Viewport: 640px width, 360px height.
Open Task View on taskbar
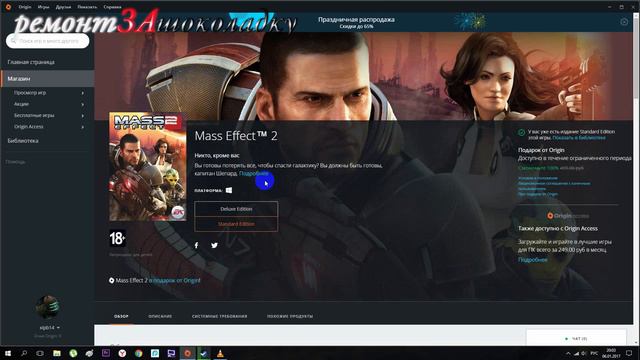[40, 353]
